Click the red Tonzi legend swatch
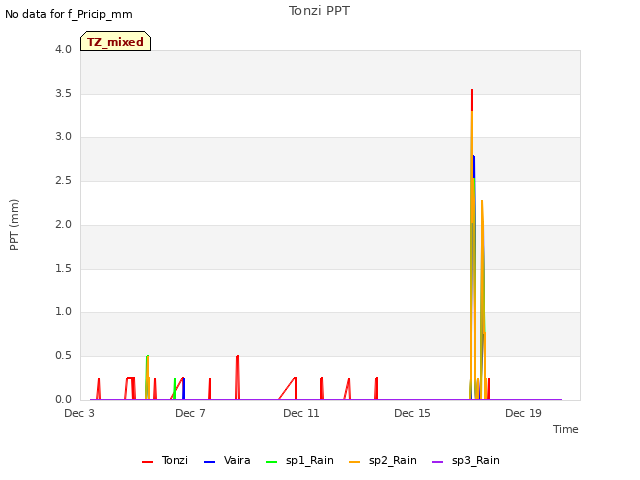This screenshot has height=480, width=640. [147, 462]
